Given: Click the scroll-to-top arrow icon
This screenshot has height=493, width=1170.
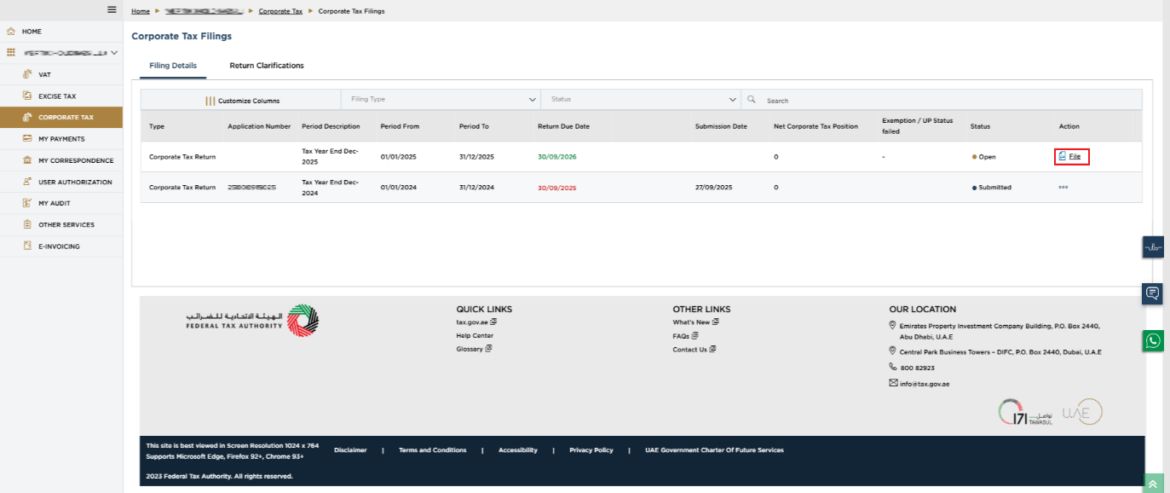Looking at the screenshot, I should pos(1153,483).
